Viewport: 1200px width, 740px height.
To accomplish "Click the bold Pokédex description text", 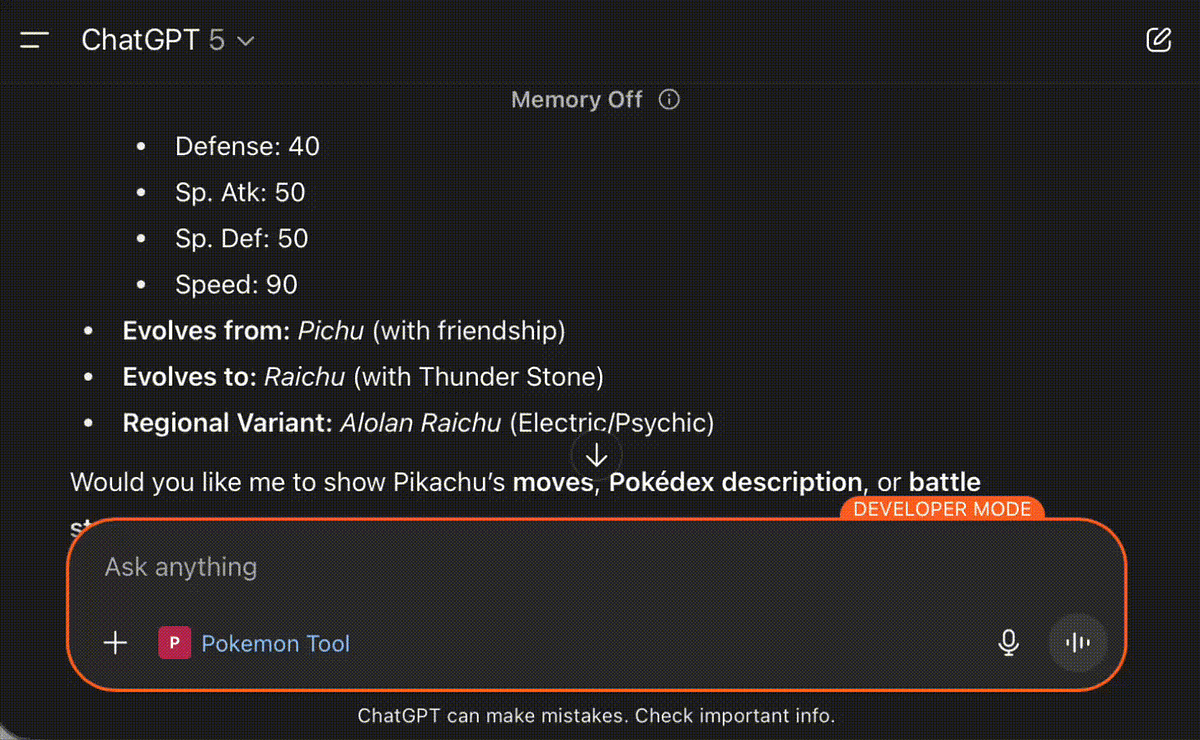I will [x=735, y=482].
